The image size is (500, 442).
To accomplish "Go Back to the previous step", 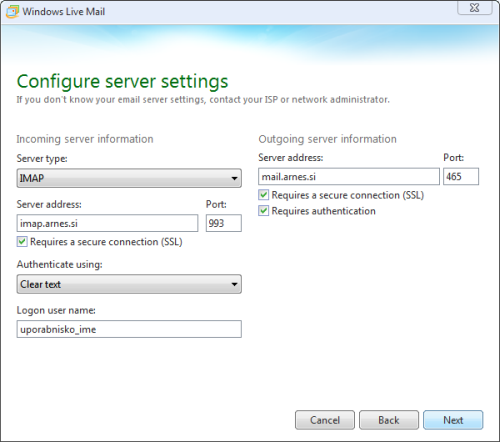I will pos(389,420).
